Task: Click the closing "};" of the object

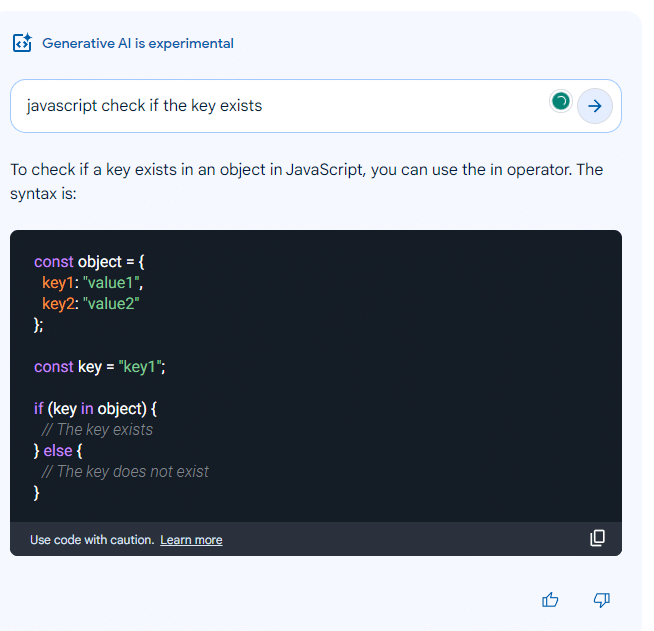Action: point(39,325)
